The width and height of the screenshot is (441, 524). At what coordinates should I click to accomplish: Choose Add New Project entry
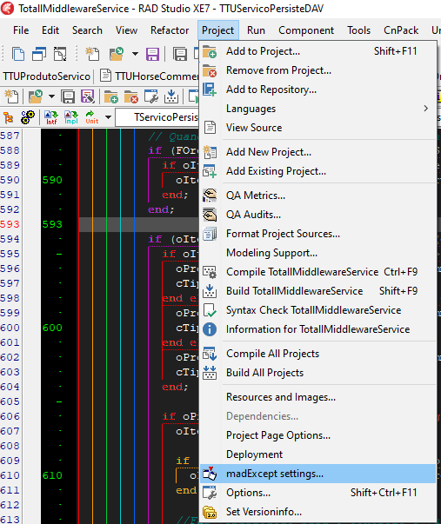pos(318,152)
